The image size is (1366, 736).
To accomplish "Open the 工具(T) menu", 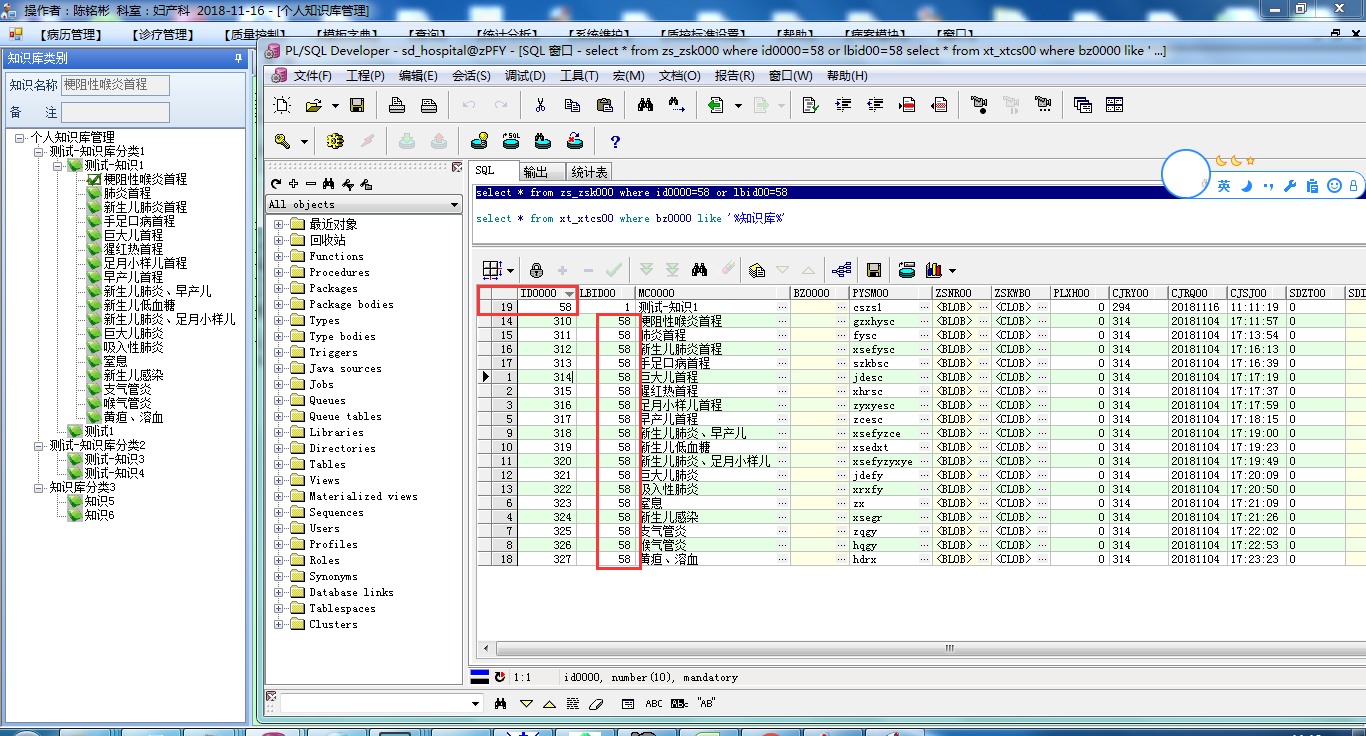I will (x=578, y=76).
